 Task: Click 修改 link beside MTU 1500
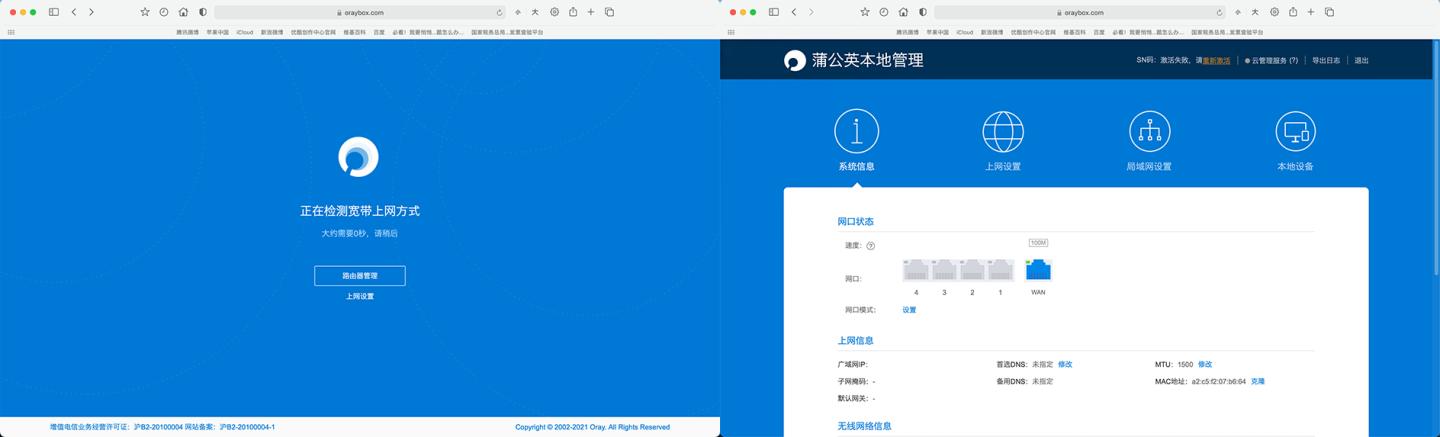coord(1205,365)
